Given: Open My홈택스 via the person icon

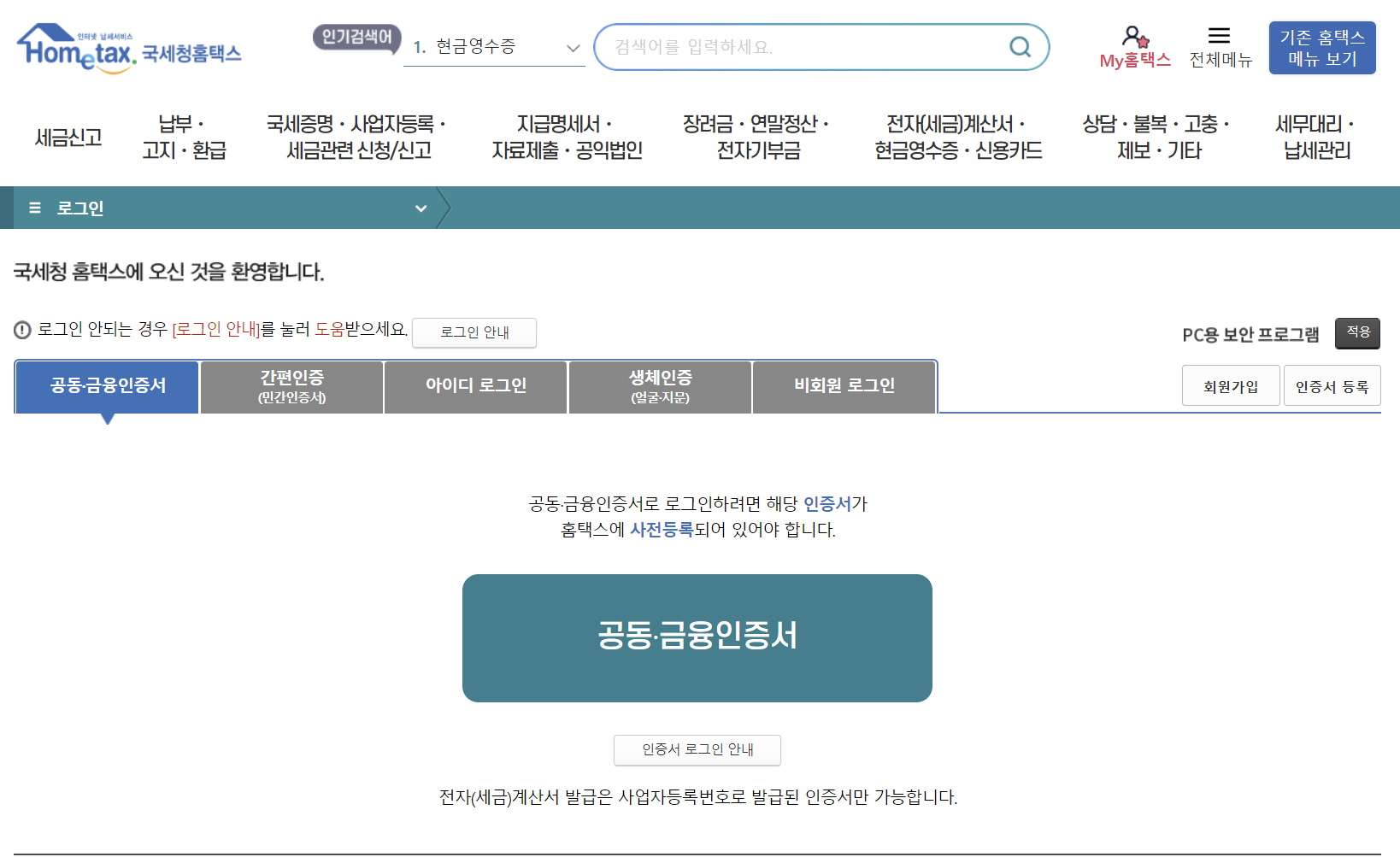Looking at the screenshot, I should coord(1135,38).
